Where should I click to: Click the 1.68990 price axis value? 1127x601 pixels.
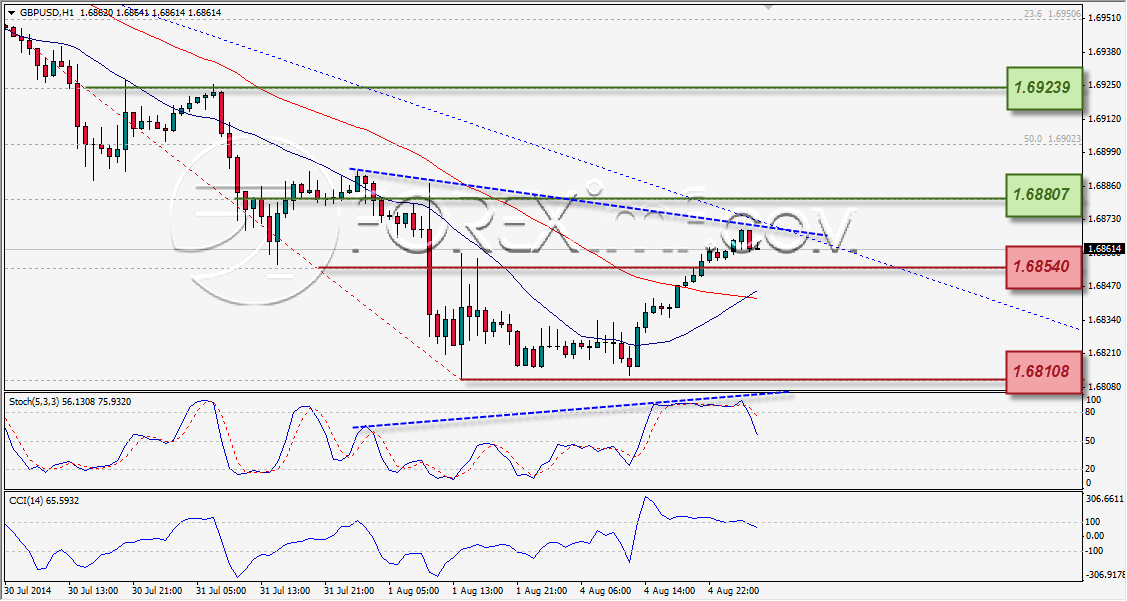pyautogui.click(x=1104, y=152)
